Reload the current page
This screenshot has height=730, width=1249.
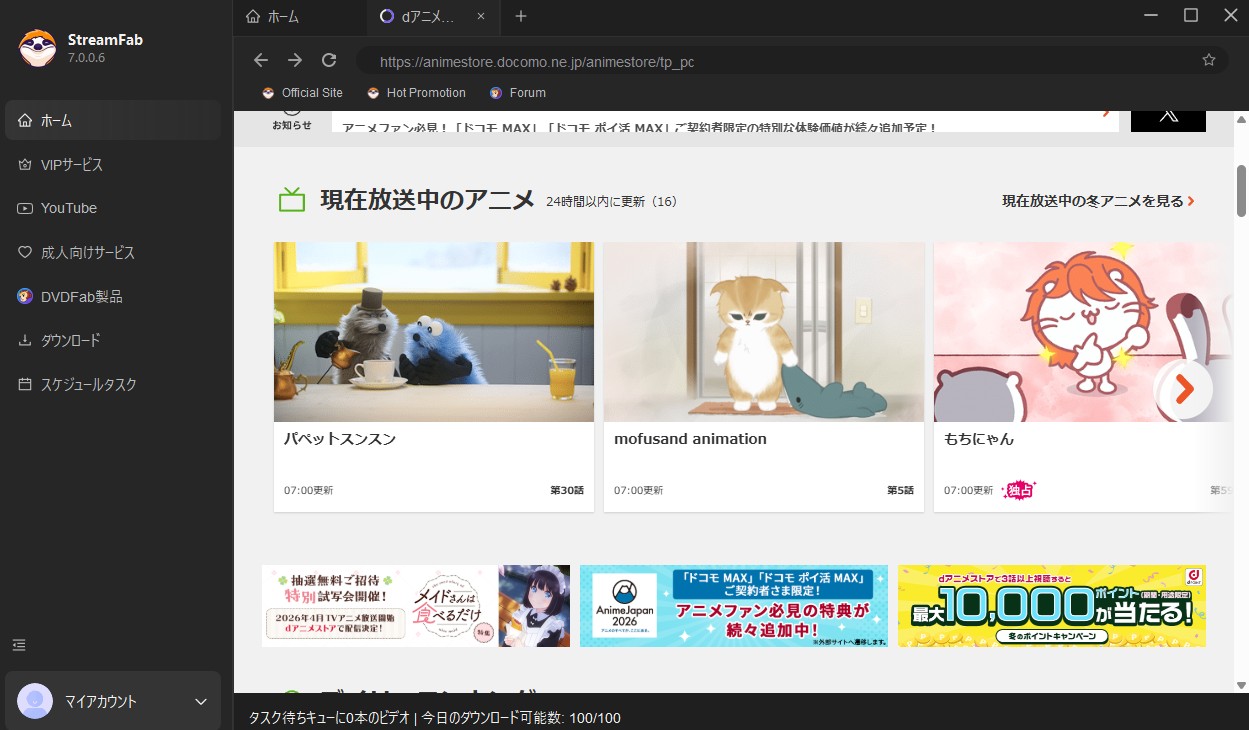pyautogui.click(x=328, y=60)
